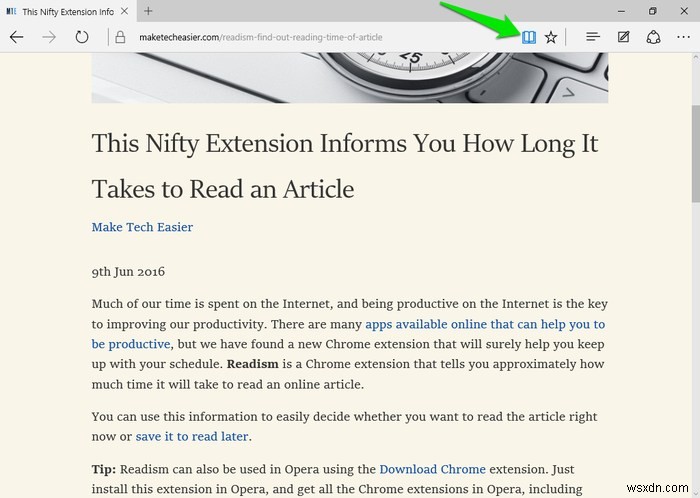Open the Hub three-lines icon
The image size is (700, 498).
pos(592,37)
